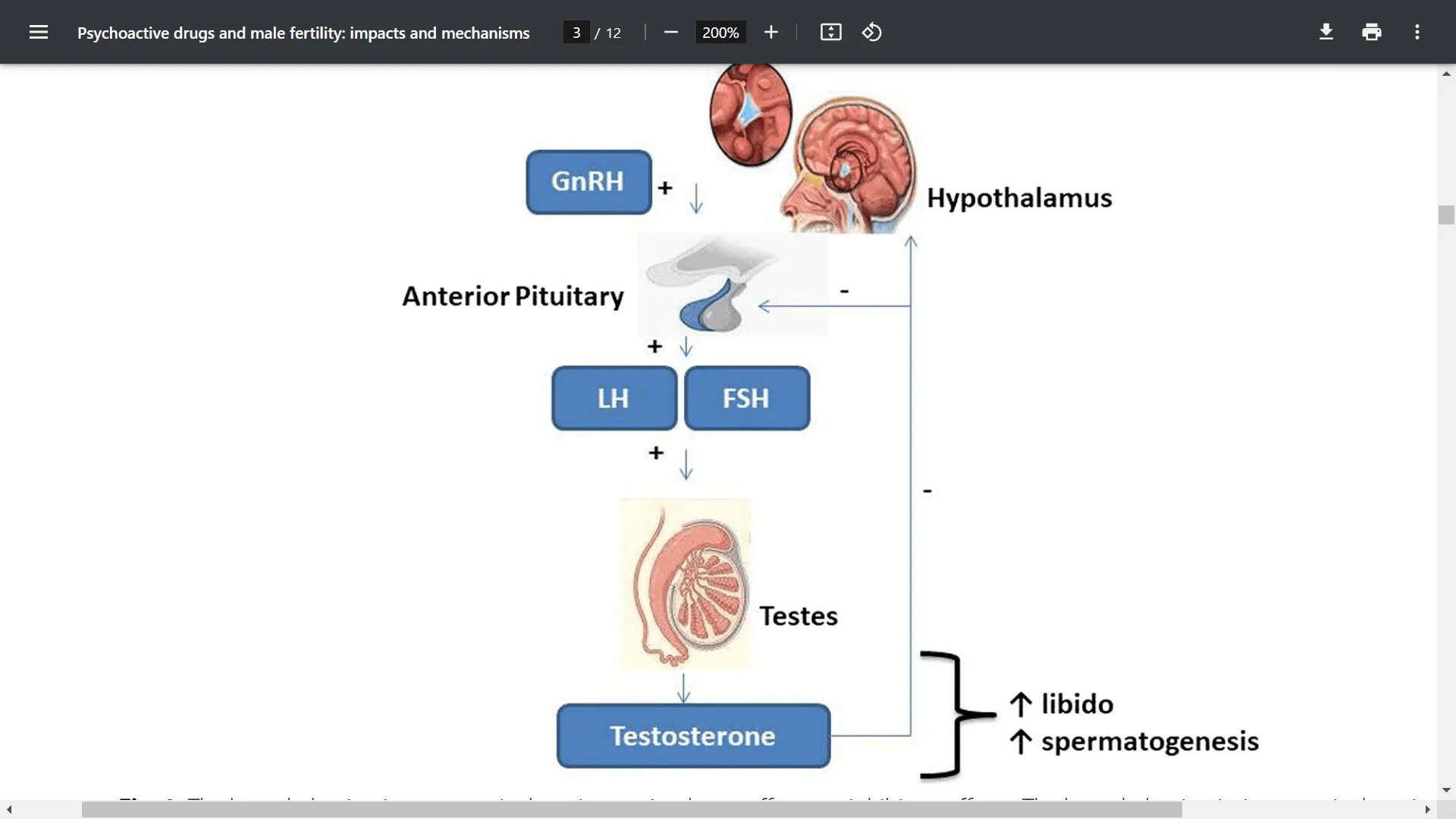Open the more actions menu

(1417, 32)
